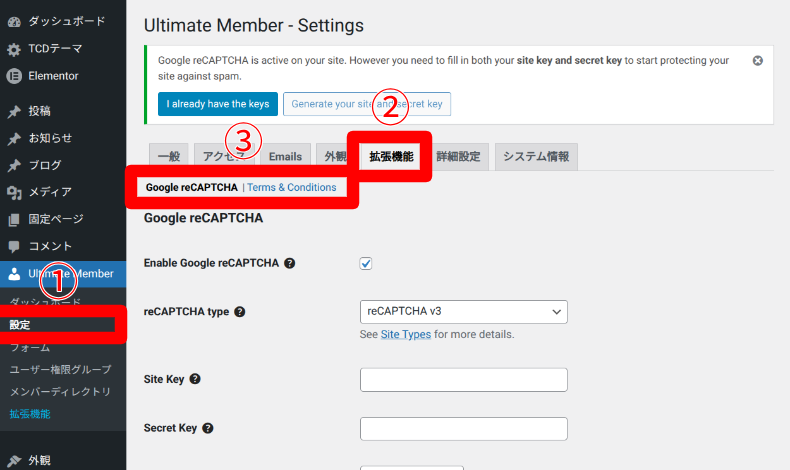Screen dimensions: 790x470
Task: Follow the Site Types link
Action: point(406,334)
